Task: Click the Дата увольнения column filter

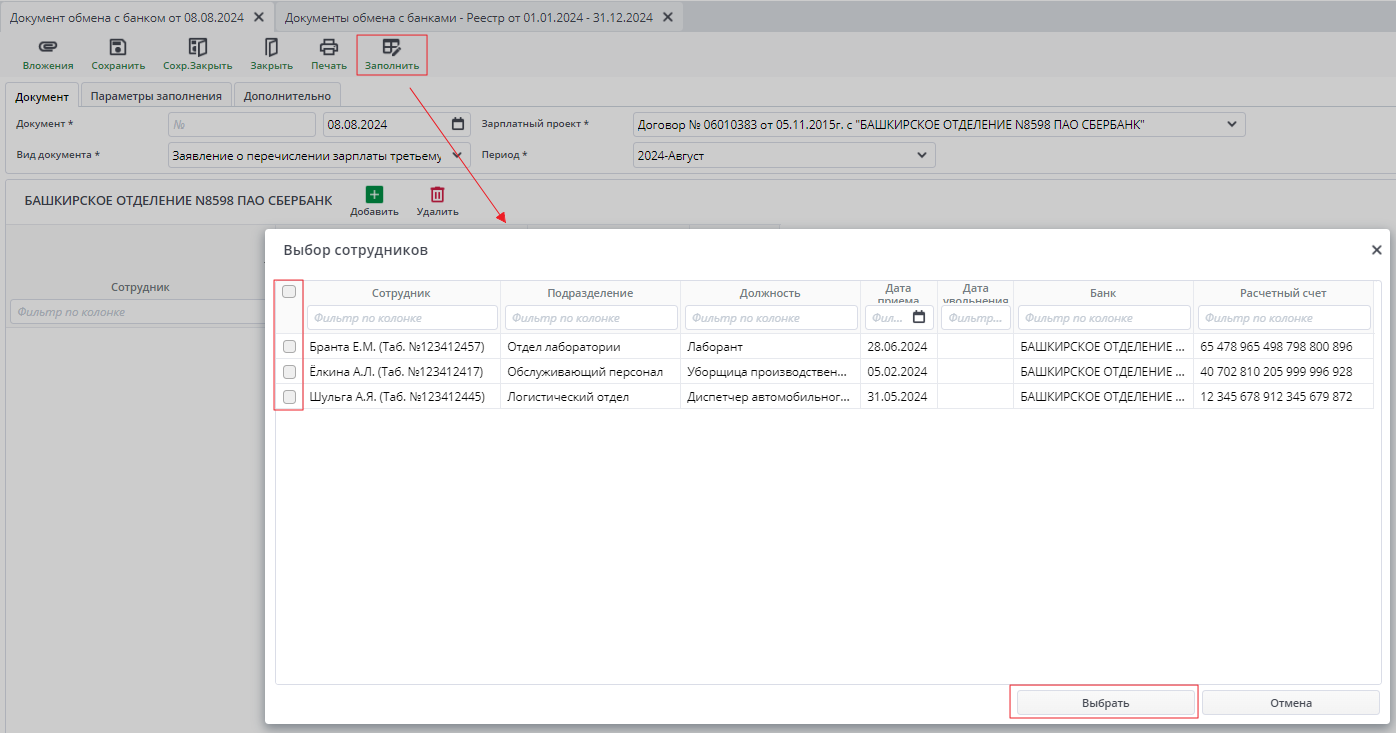Action: (976, 317)
